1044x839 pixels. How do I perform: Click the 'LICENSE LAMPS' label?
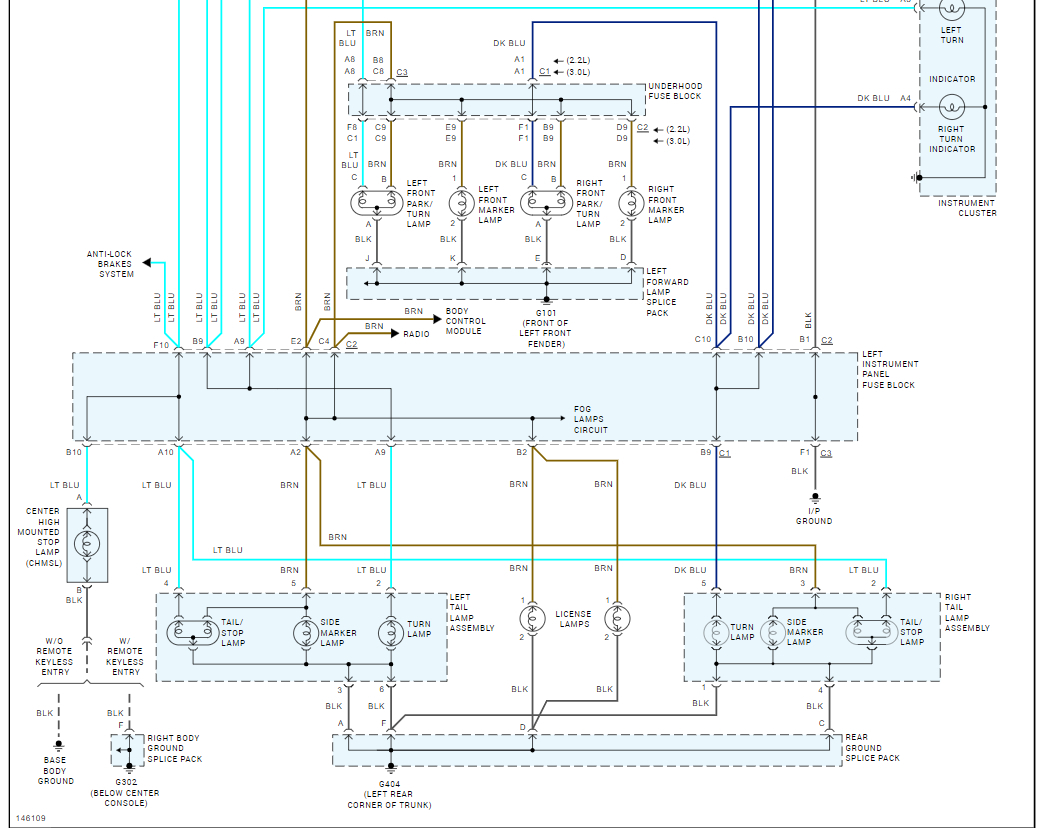click(573, 619)
